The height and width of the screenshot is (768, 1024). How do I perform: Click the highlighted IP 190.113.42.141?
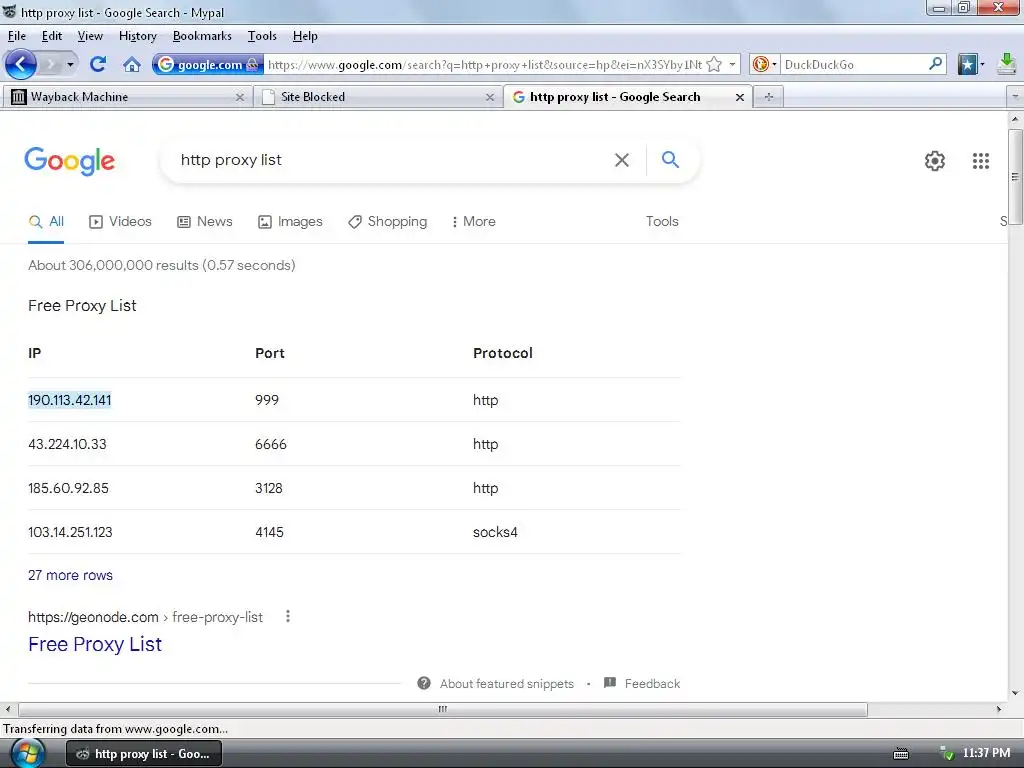pyautogui.click(x=69, y=400)
